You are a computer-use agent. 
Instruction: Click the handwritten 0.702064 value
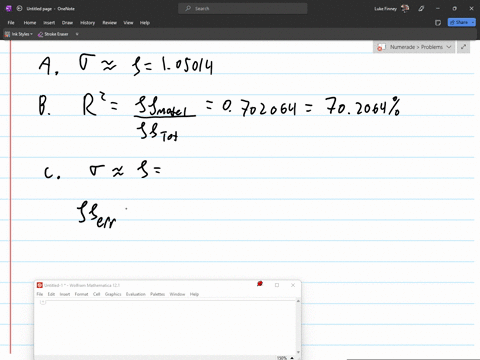259,108
